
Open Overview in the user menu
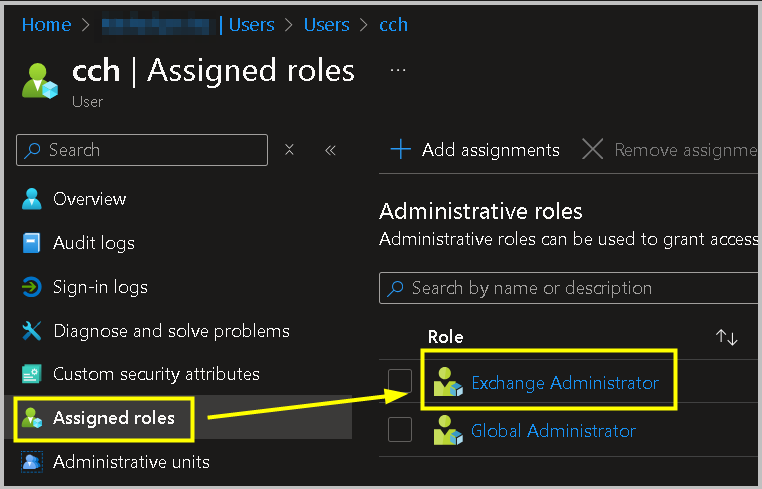pos(89,199)
